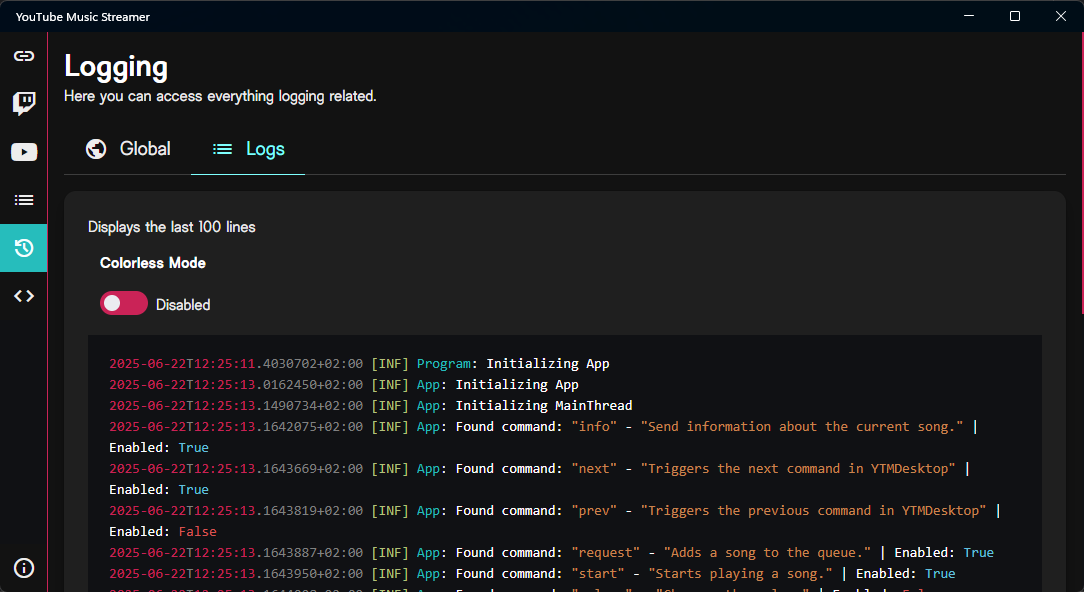Click log entry for "info" command
This screenshot has width=1084, height=592.
(543, 437)
